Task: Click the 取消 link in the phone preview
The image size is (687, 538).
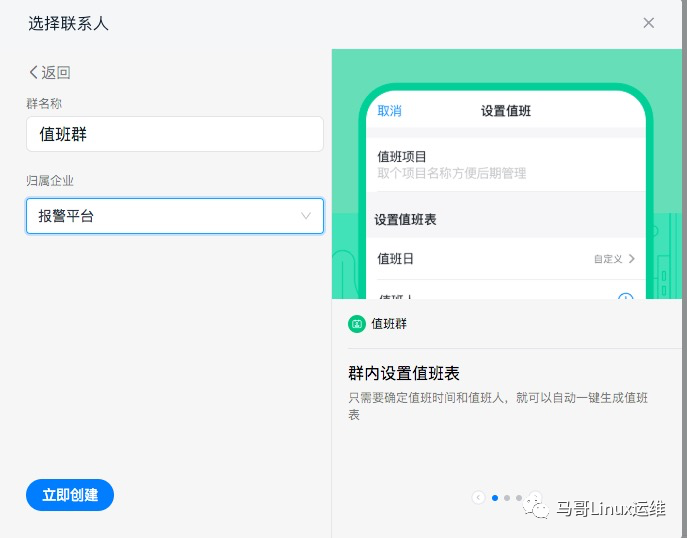Action: click(x=390, y=111)
